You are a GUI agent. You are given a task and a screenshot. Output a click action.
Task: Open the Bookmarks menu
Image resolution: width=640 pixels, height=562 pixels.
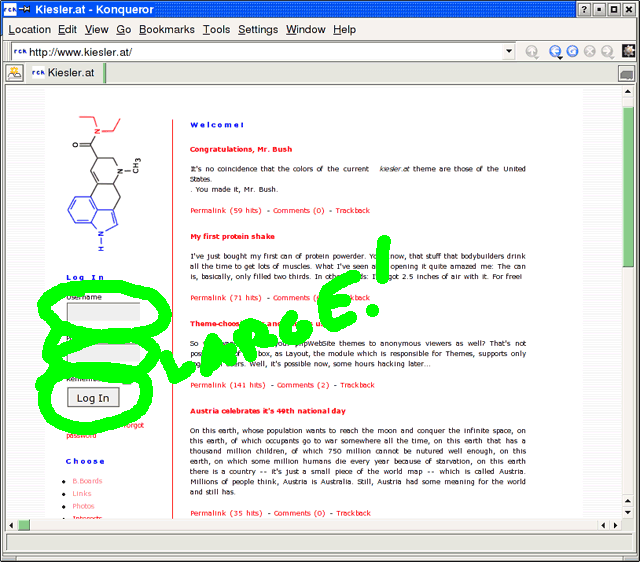click(166, 30)
